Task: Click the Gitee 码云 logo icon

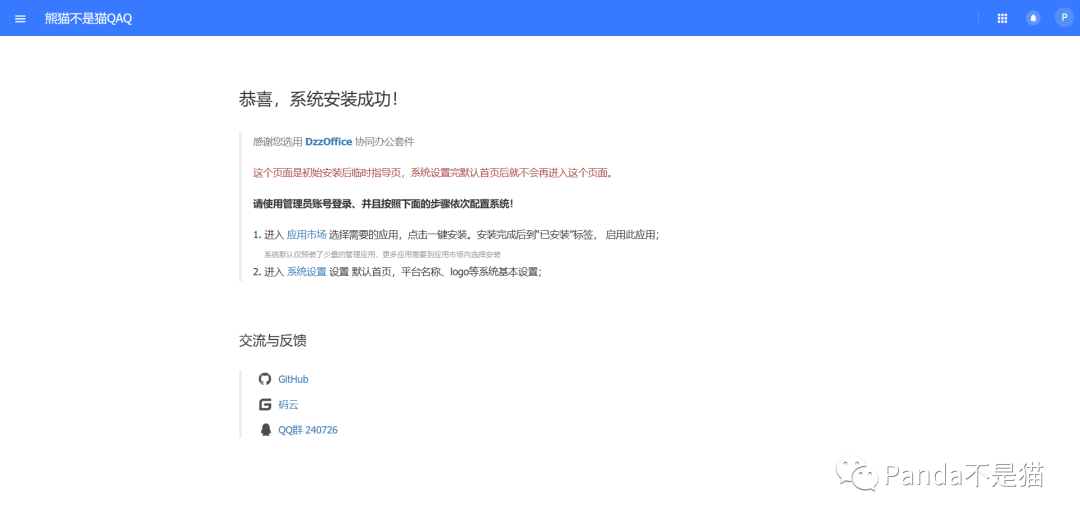Action: point(265,404)
